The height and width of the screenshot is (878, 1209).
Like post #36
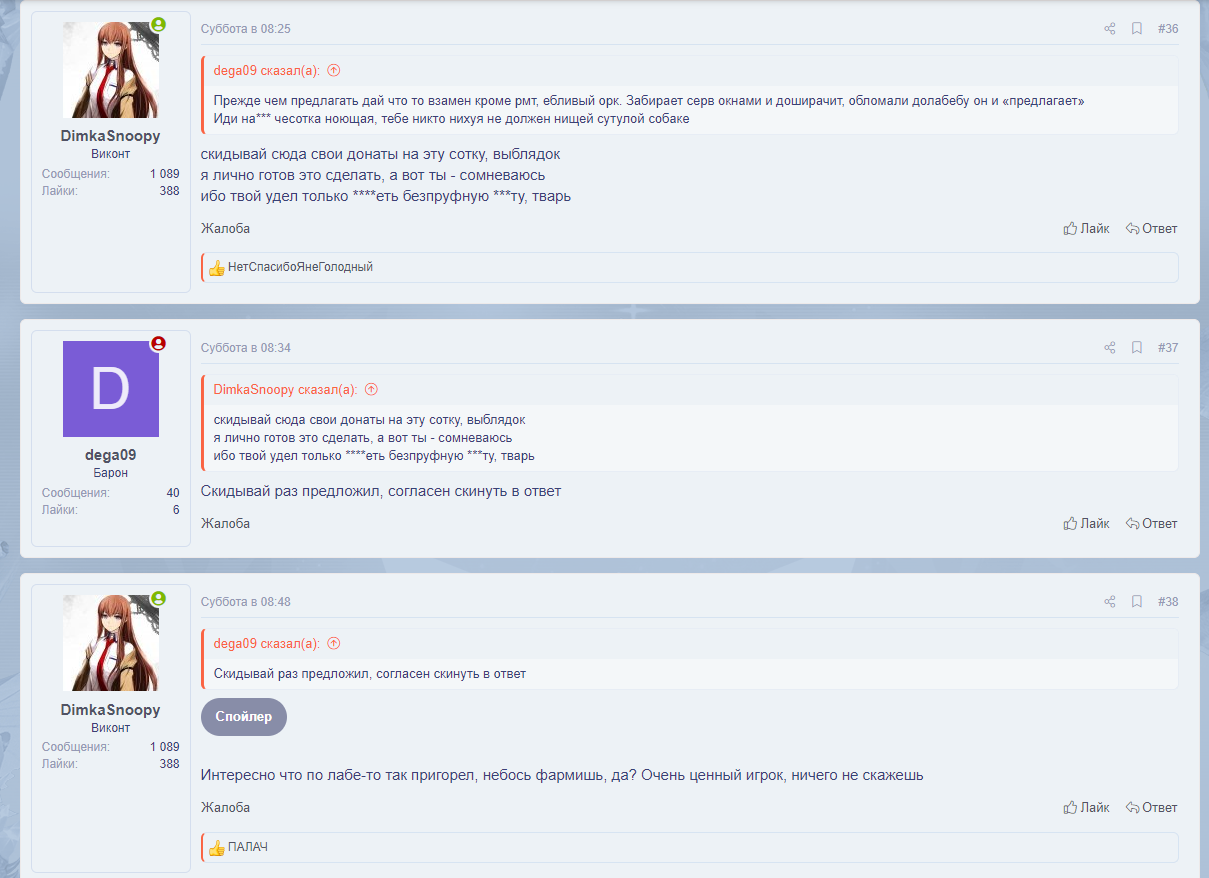click(x=1086, y=229)
